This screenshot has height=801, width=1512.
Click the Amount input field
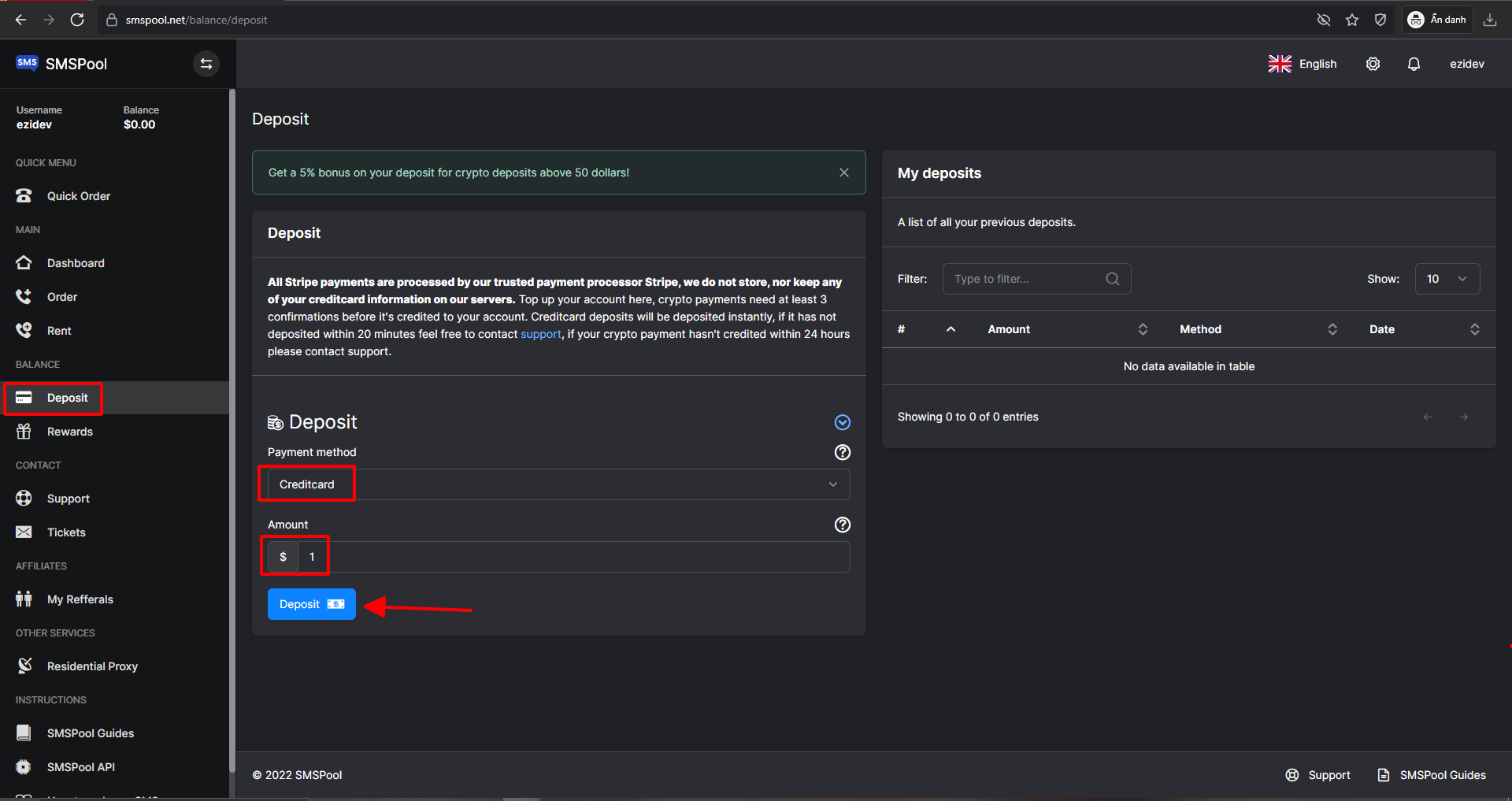tap(574, 557)
